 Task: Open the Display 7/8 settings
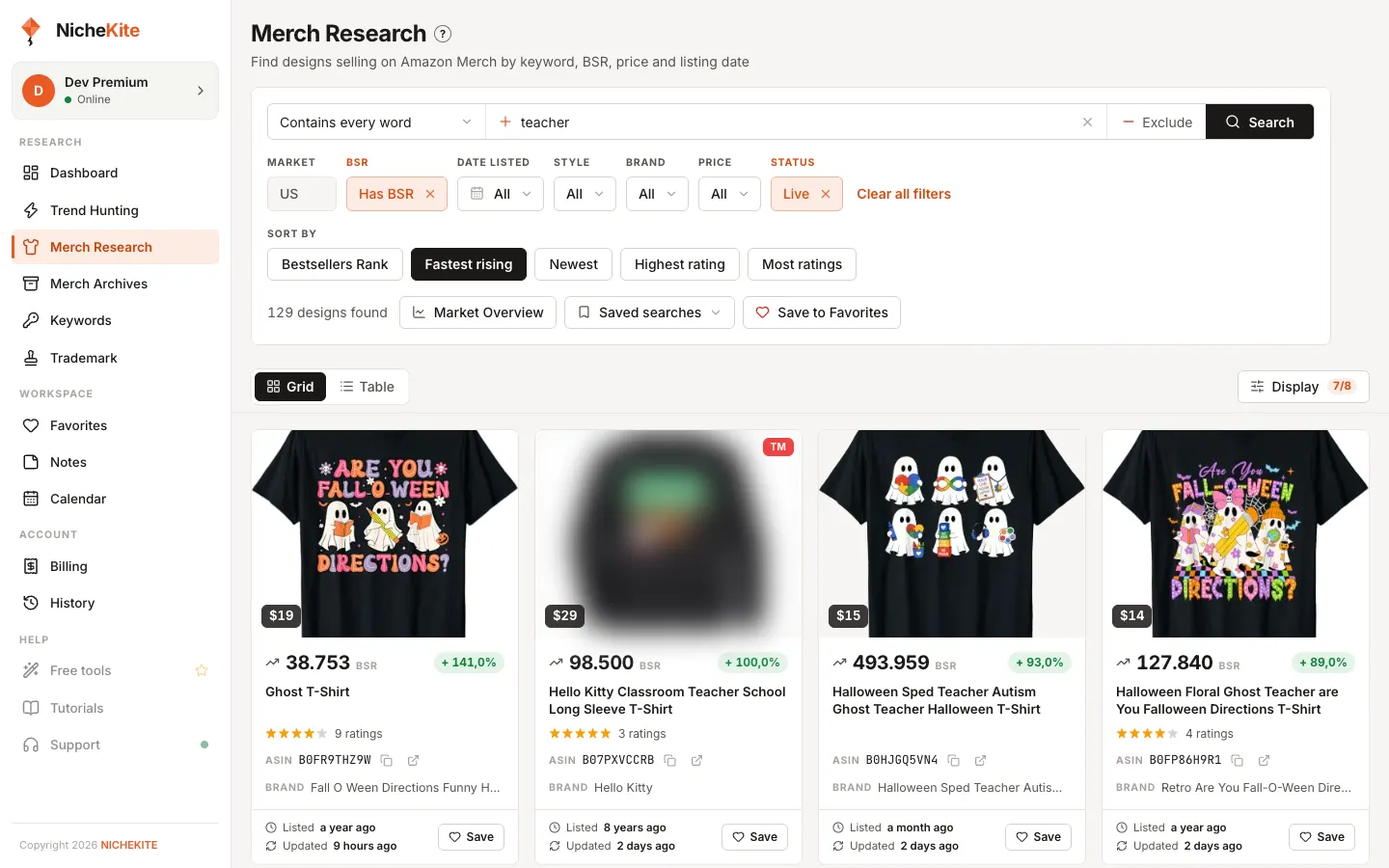[x=1303, y=387]
